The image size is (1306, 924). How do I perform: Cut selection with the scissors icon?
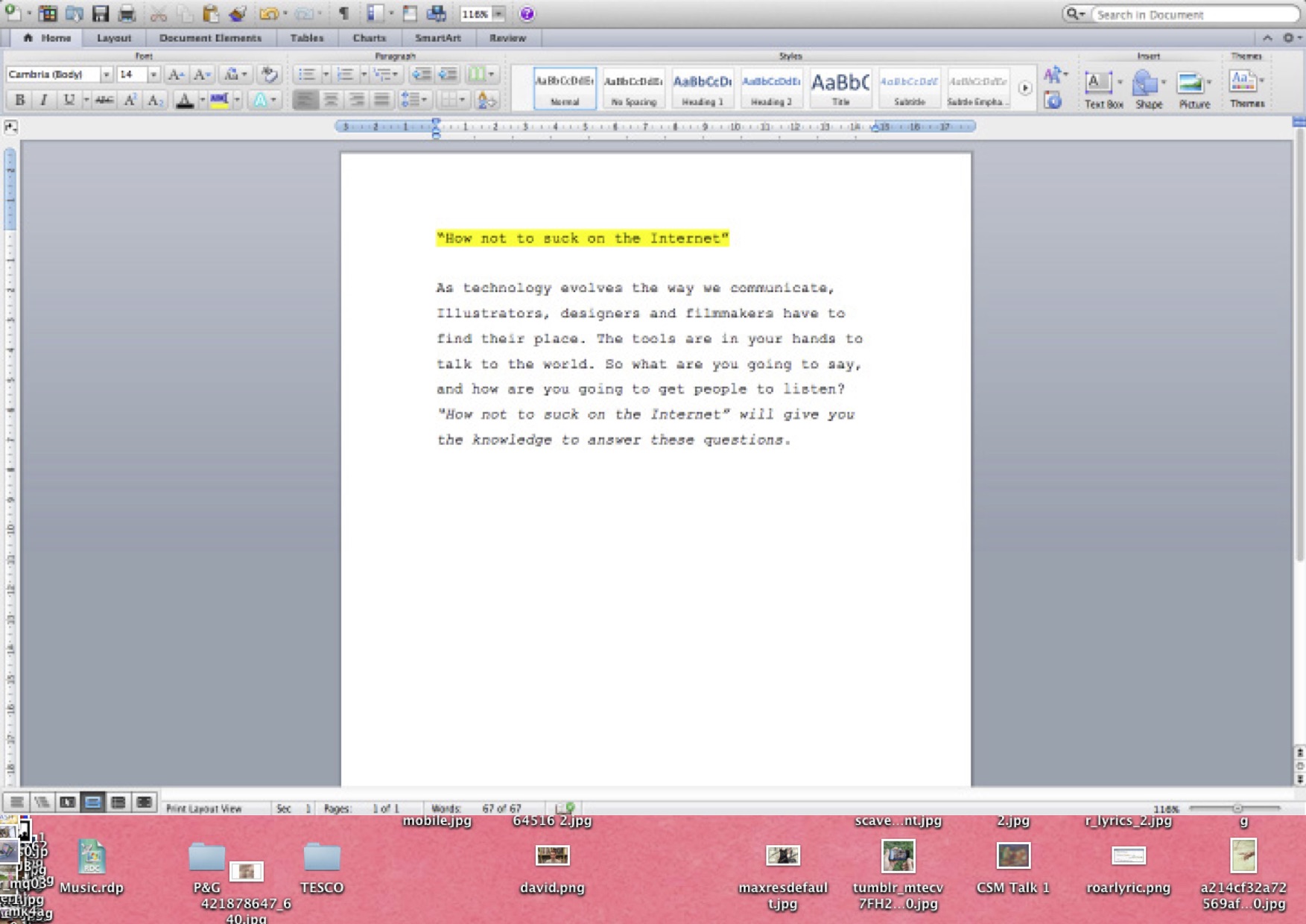pyautogui.click(x=159, y=13)
